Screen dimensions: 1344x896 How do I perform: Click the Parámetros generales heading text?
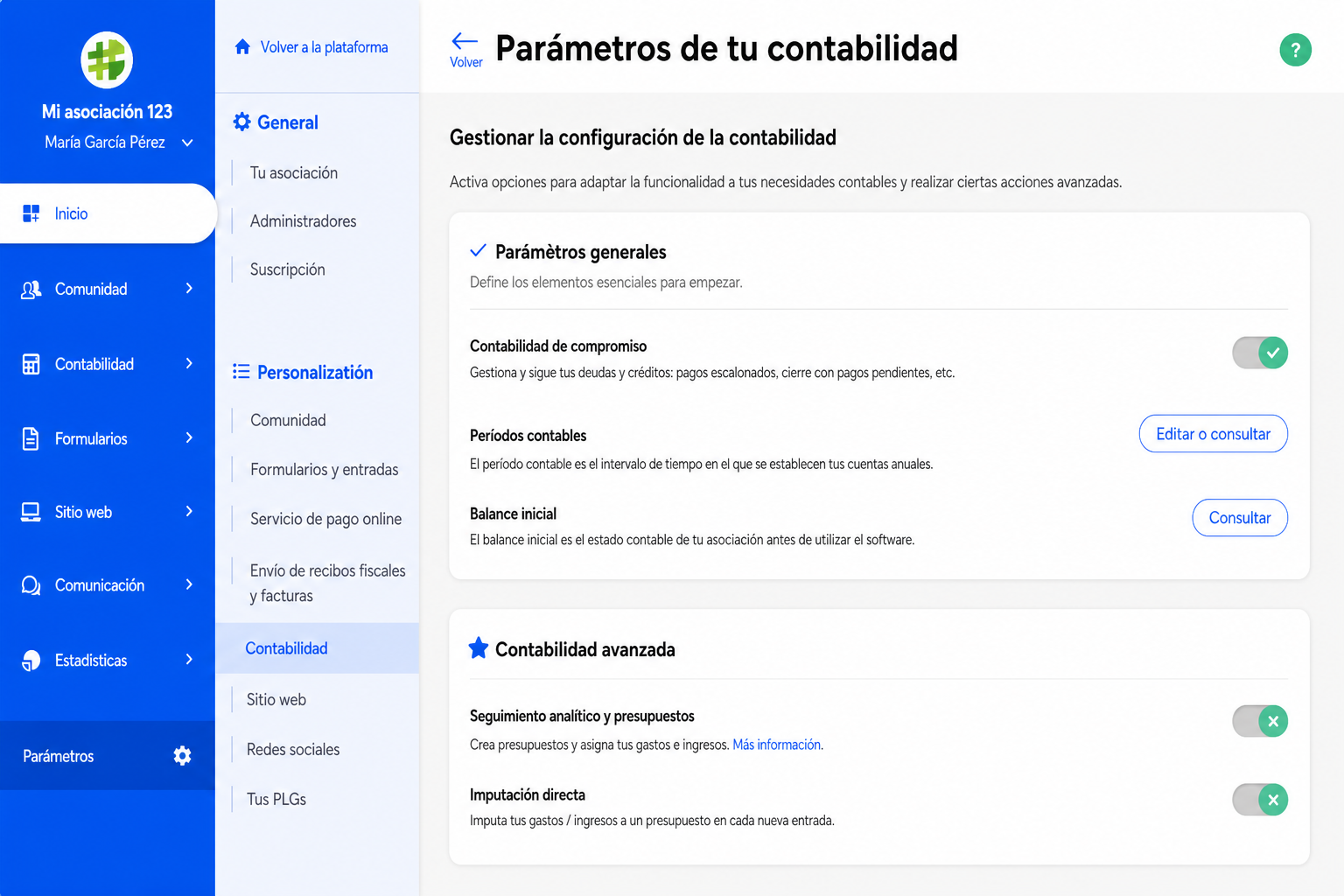[580, 252]
